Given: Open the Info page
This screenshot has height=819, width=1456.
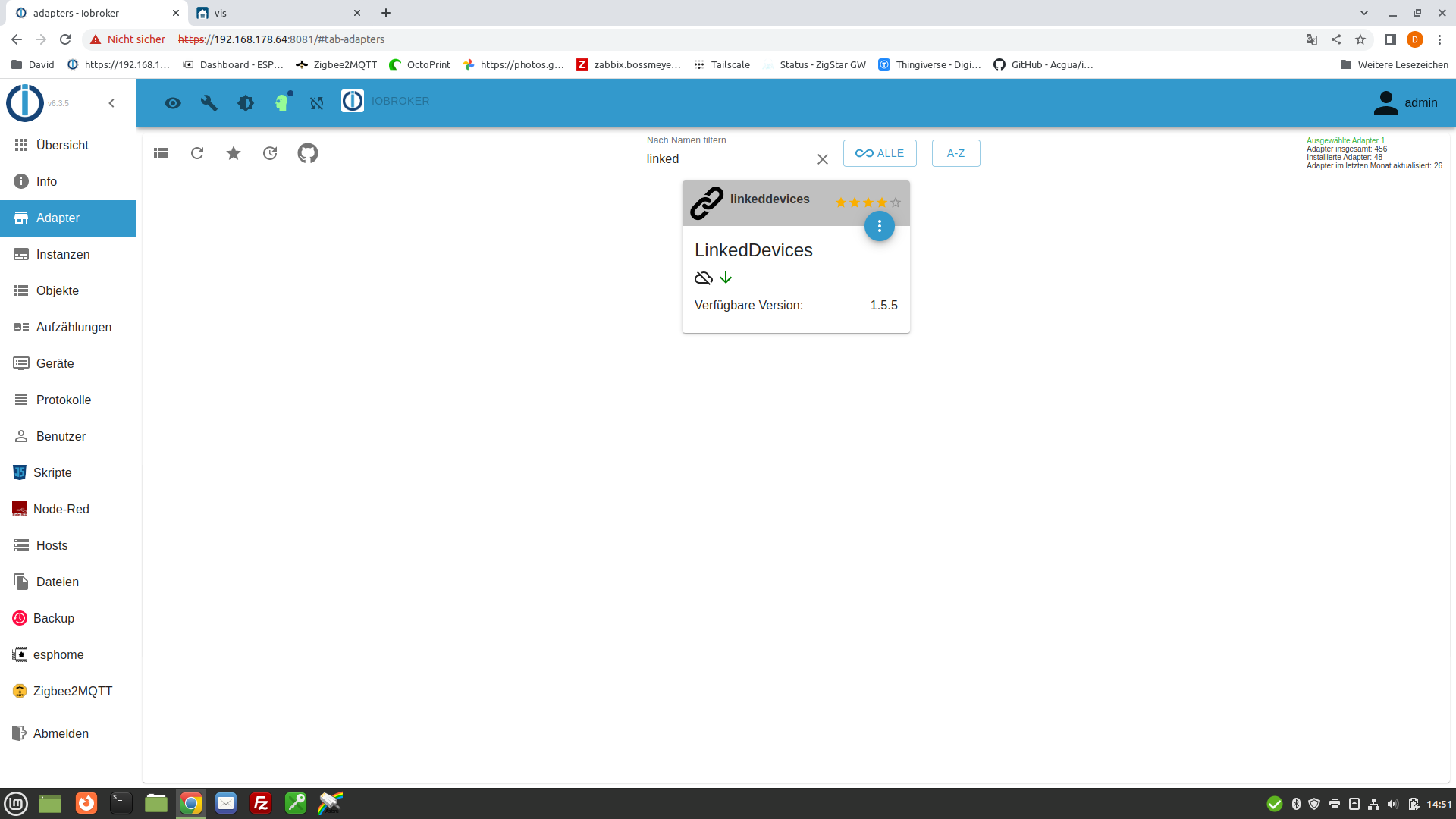Looking at the screenshot, I should (x=68, y=181).
